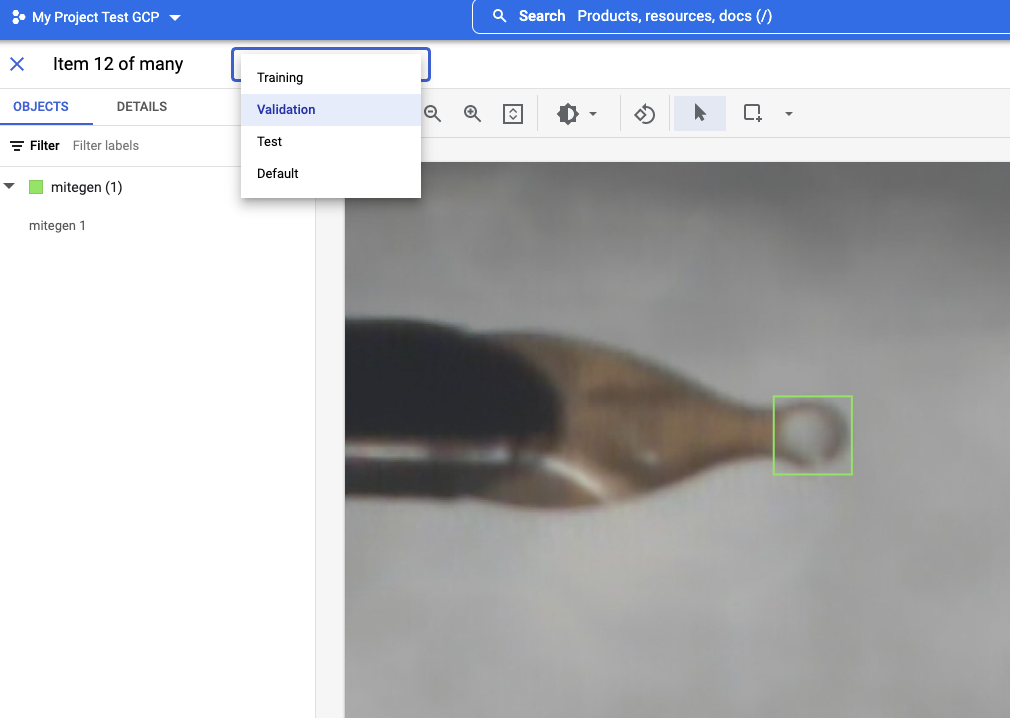This screenshot has width=1010, height=718.
Task: Fit image to screen icon
Action: tap(513, 114)
